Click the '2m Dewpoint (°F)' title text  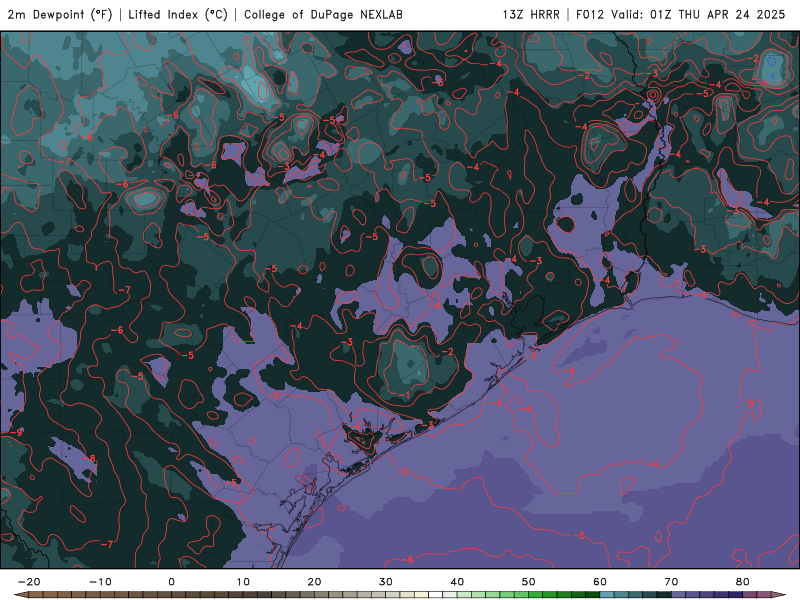[x=60, y=15]
